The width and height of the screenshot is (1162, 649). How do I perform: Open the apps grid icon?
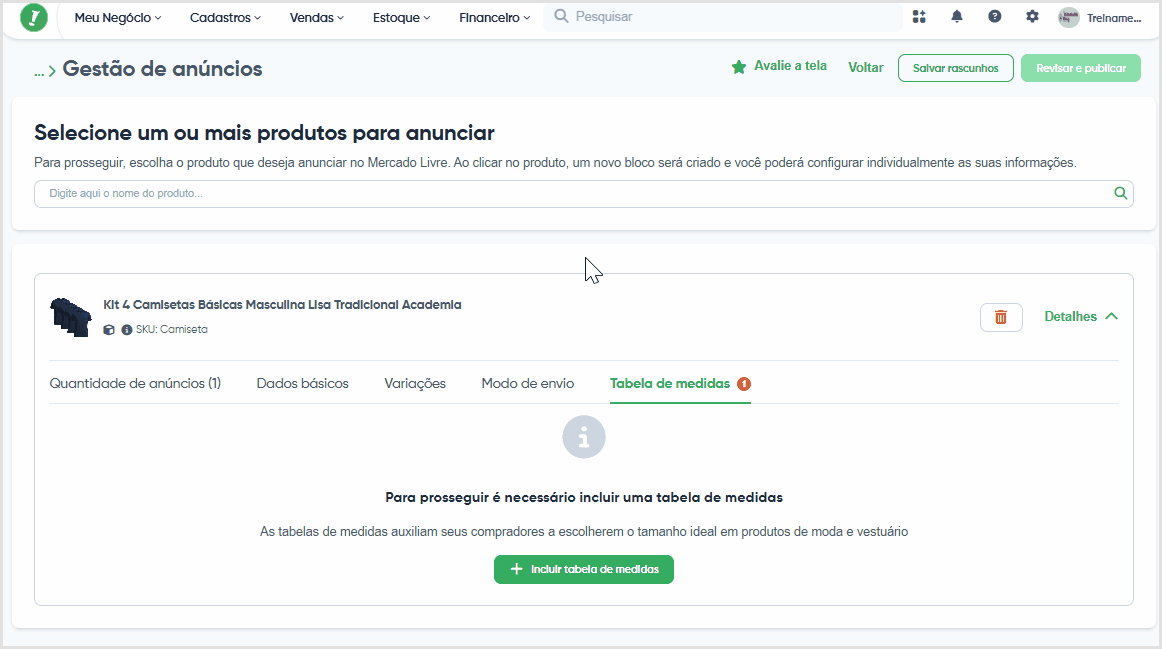coord(919,17)
